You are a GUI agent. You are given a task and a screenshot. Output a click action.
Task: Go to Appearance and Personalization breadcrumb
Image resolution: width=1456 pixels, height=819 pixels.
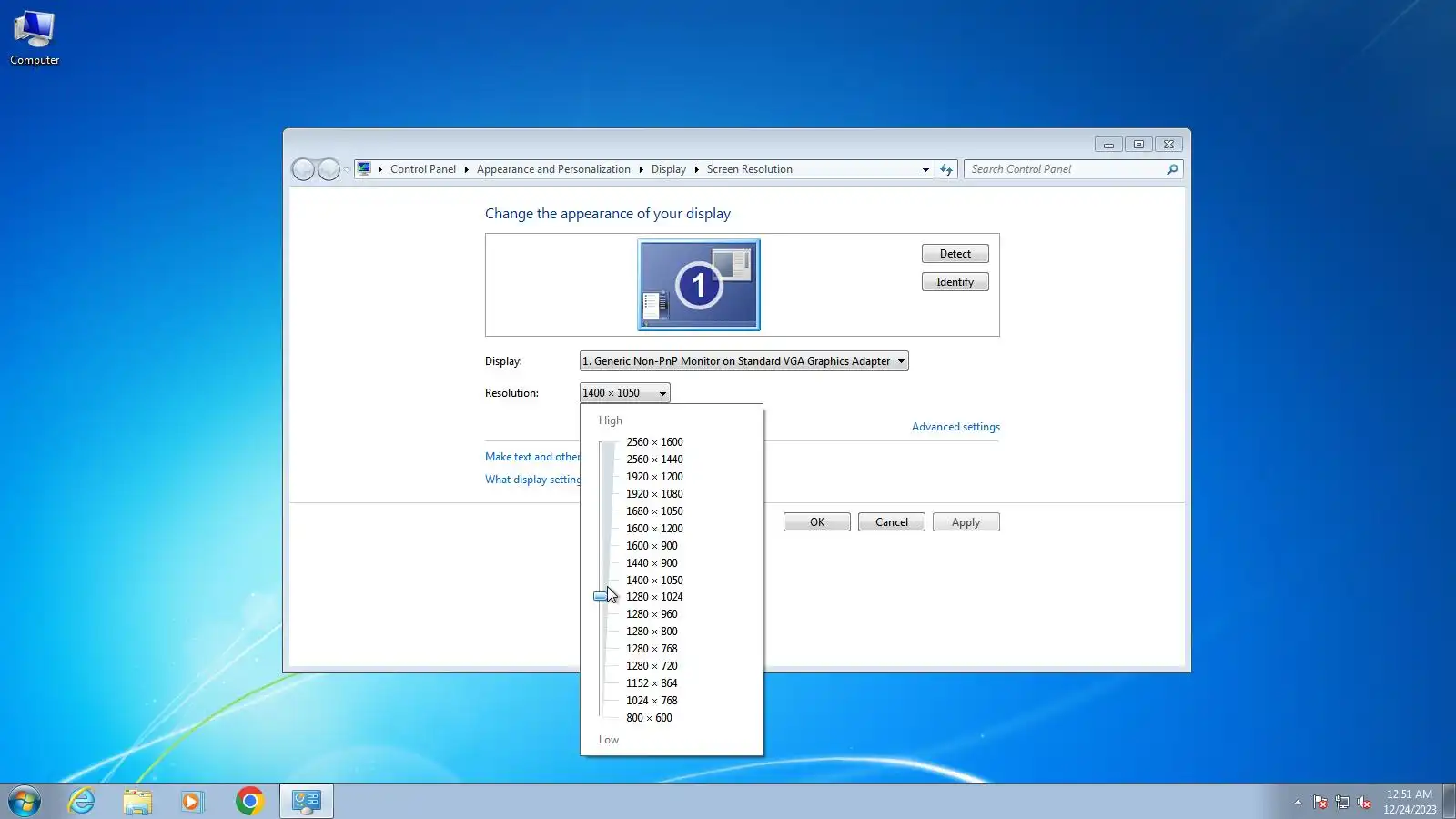(553, 169)
